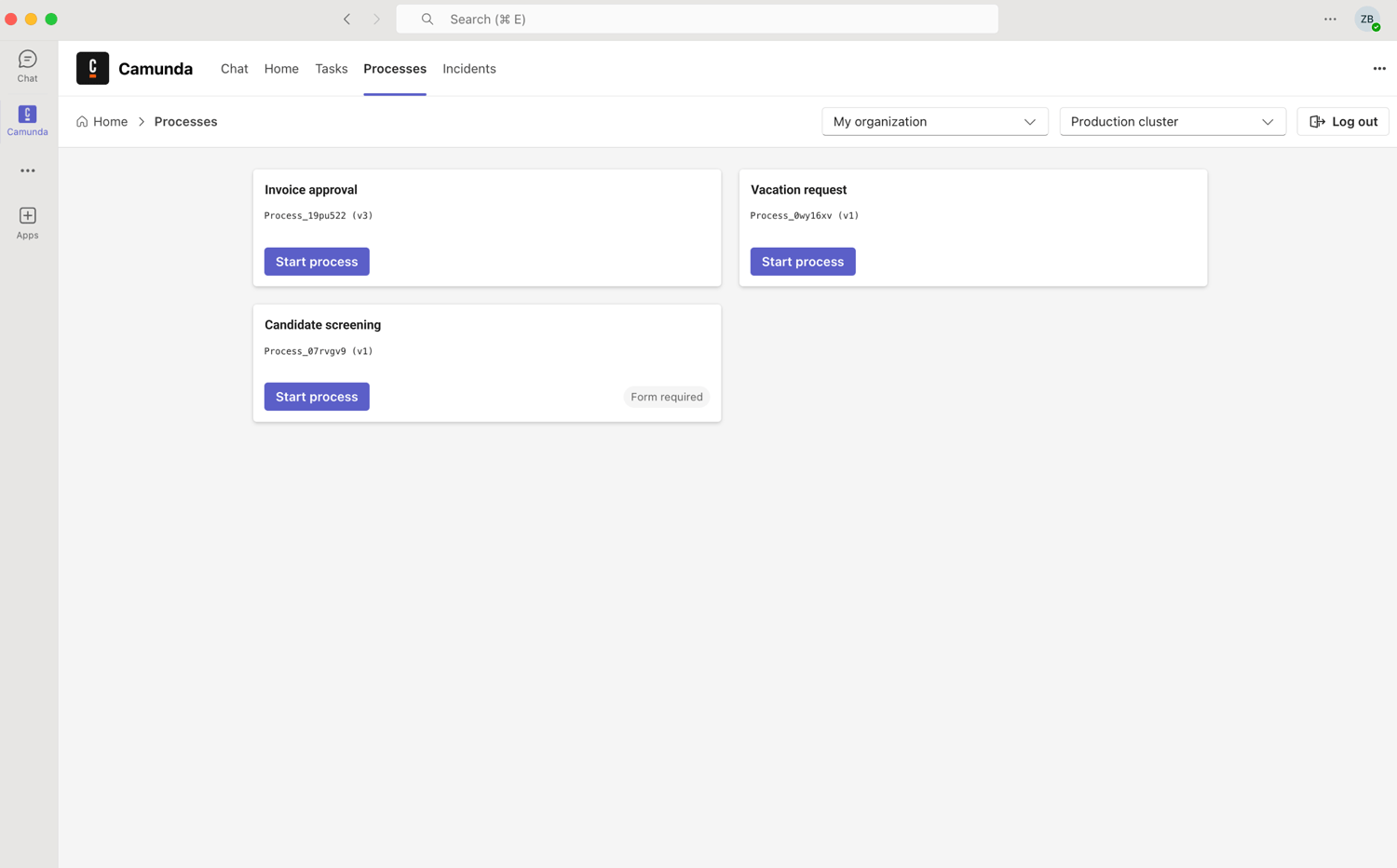
Task: Open the app header more options ellipsis
Action: point(1378,69)
